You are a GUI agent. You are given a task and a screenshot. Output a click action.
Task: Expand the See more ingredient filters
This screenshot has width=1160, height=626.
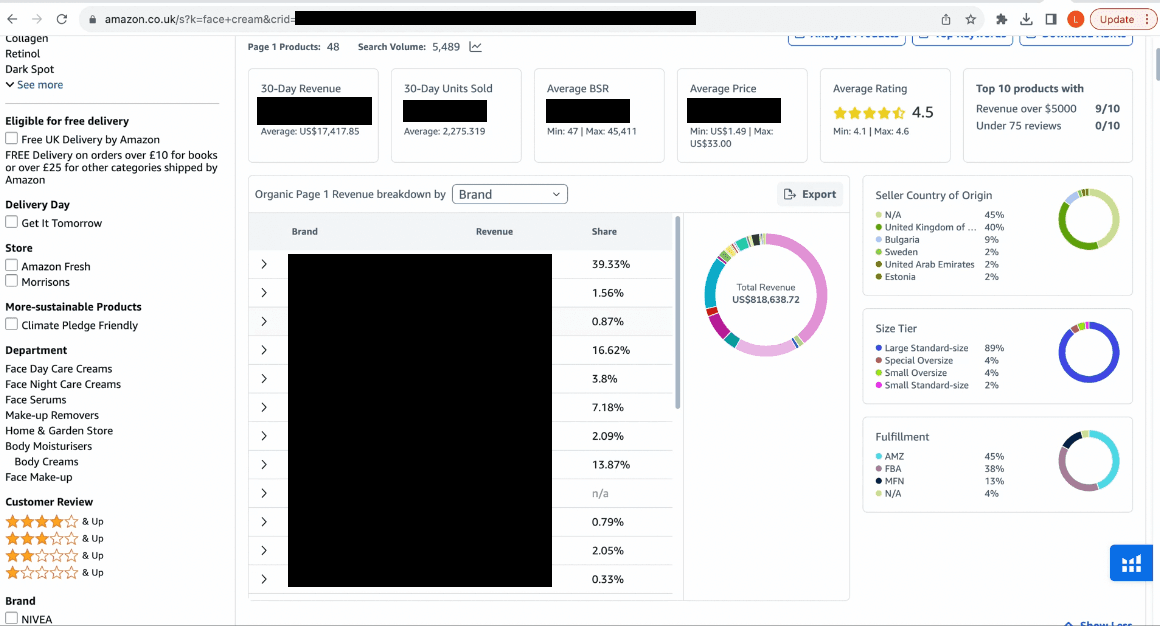click(x=34, y=85)
